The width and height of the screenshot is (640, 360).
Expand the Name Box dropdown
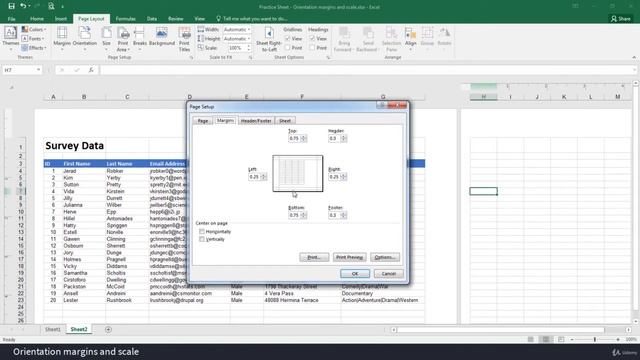click(x=38, y=70)
